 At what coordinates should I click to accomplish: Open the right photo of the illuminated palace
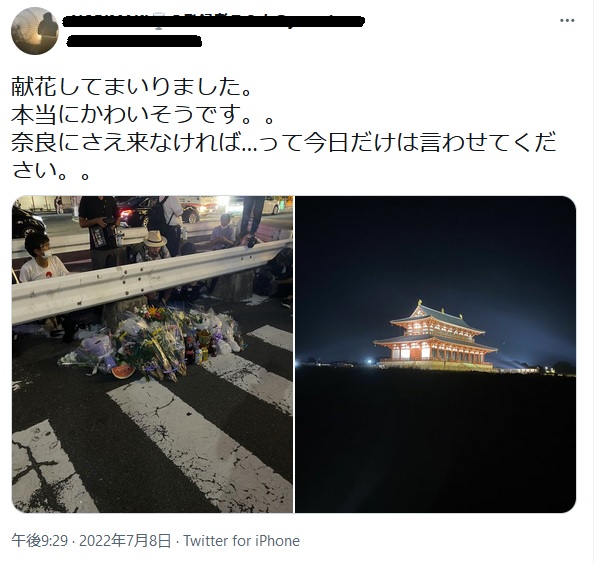click(435, 354)
